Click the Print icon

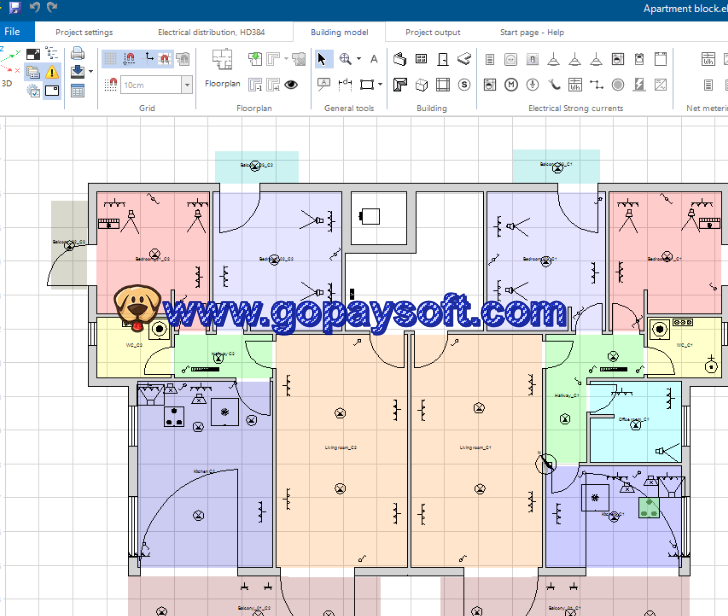point(77,54)
